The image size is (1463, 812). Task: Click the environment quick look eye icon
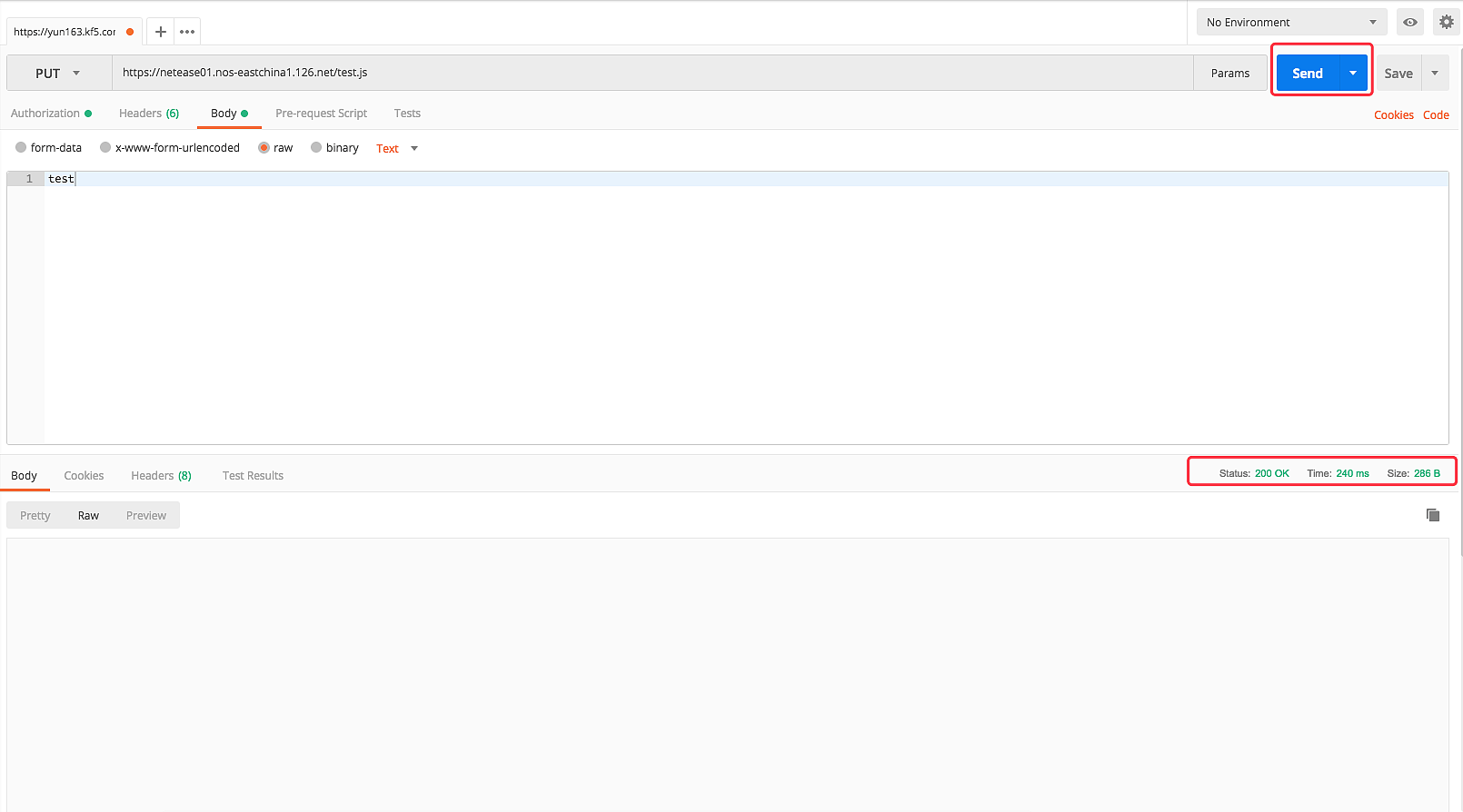[x=1409, y=23]
